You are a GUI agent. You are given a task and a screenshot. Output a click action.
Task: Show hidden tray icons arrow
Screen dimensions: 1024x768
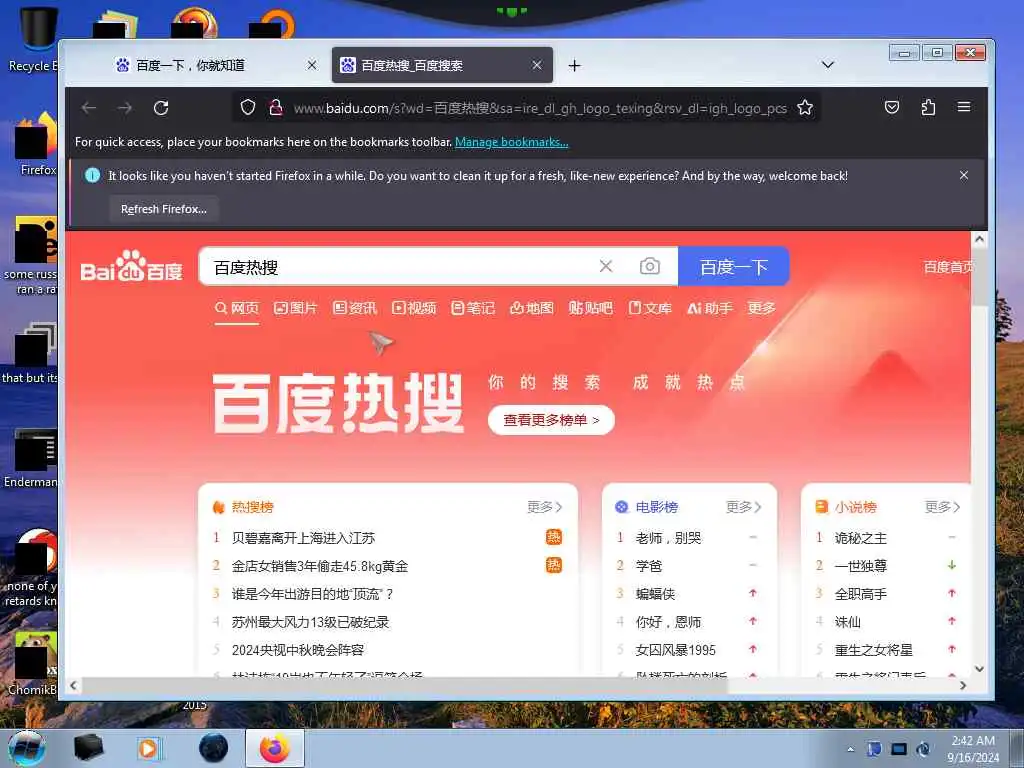pos(850,749)
